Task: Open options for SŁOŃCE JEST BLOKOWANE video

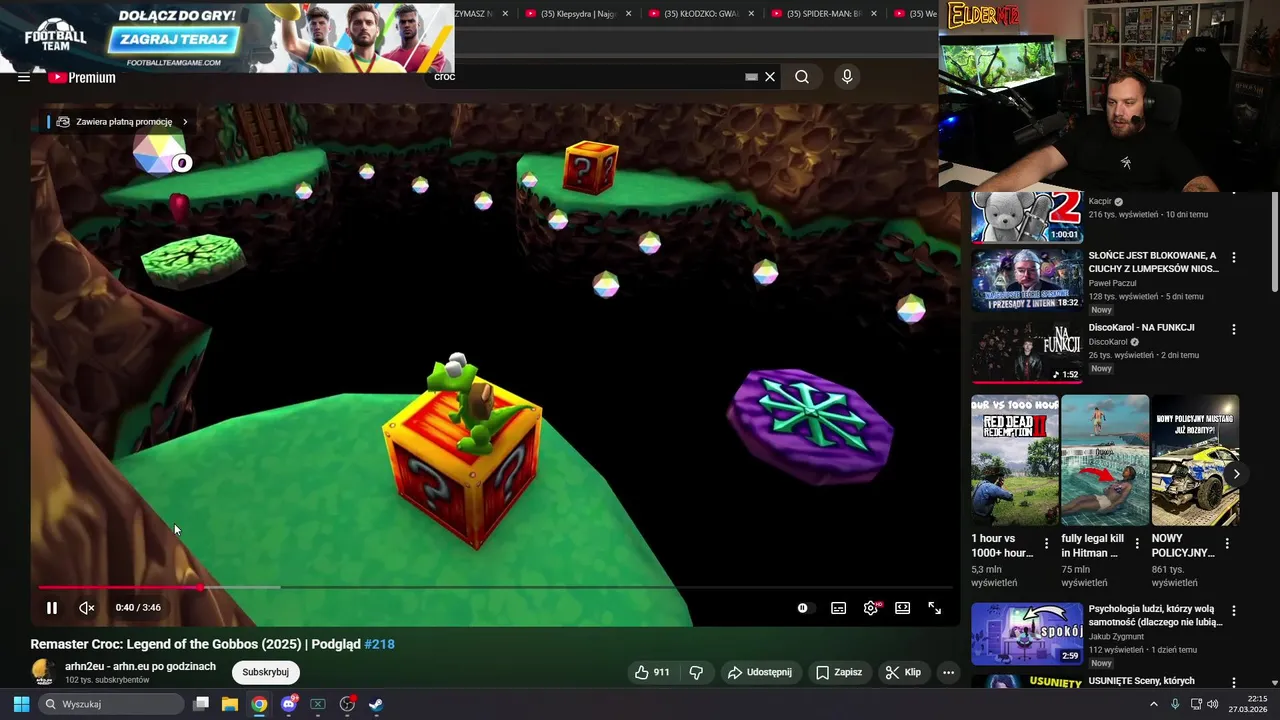Action: pos(1233,258)
